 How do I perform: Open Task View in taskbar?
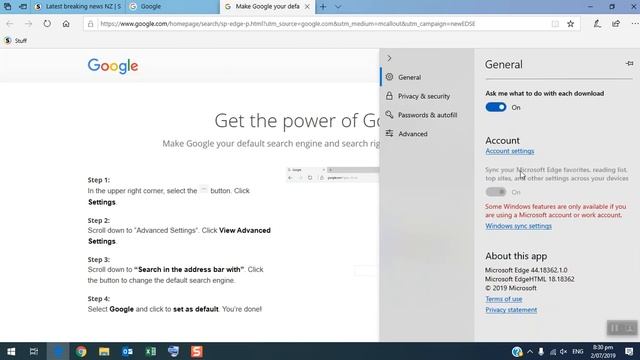point(34,351)
